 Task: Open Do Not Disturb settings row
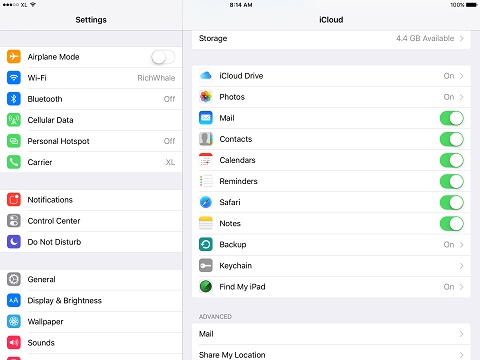(x=91, y=242)
